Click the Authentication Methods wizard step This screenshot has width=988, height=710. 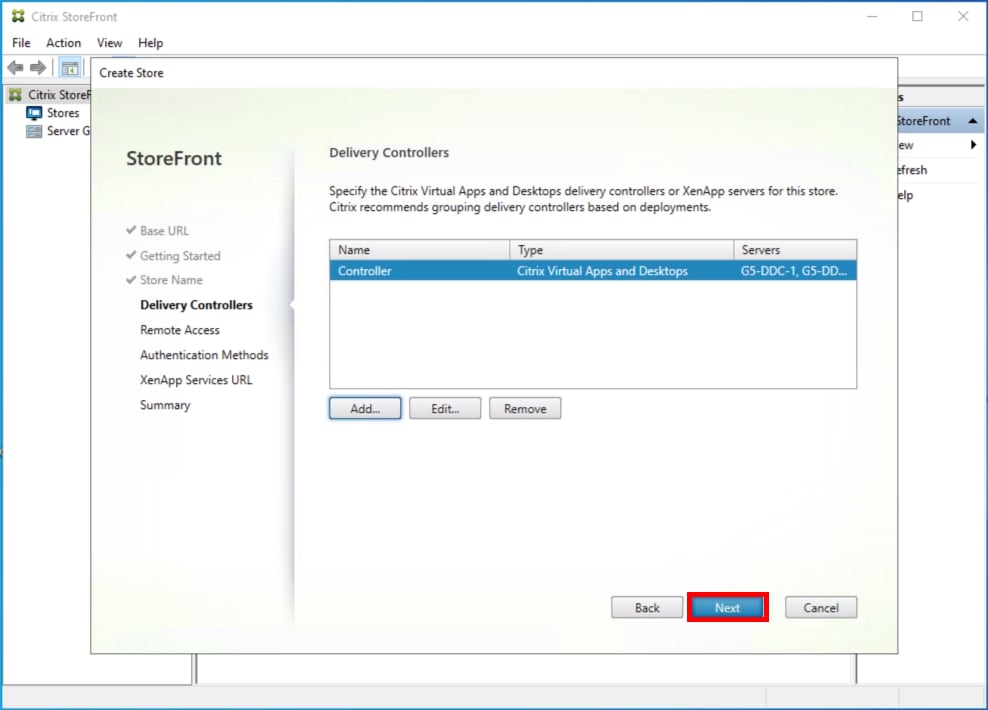pos(204,355)
